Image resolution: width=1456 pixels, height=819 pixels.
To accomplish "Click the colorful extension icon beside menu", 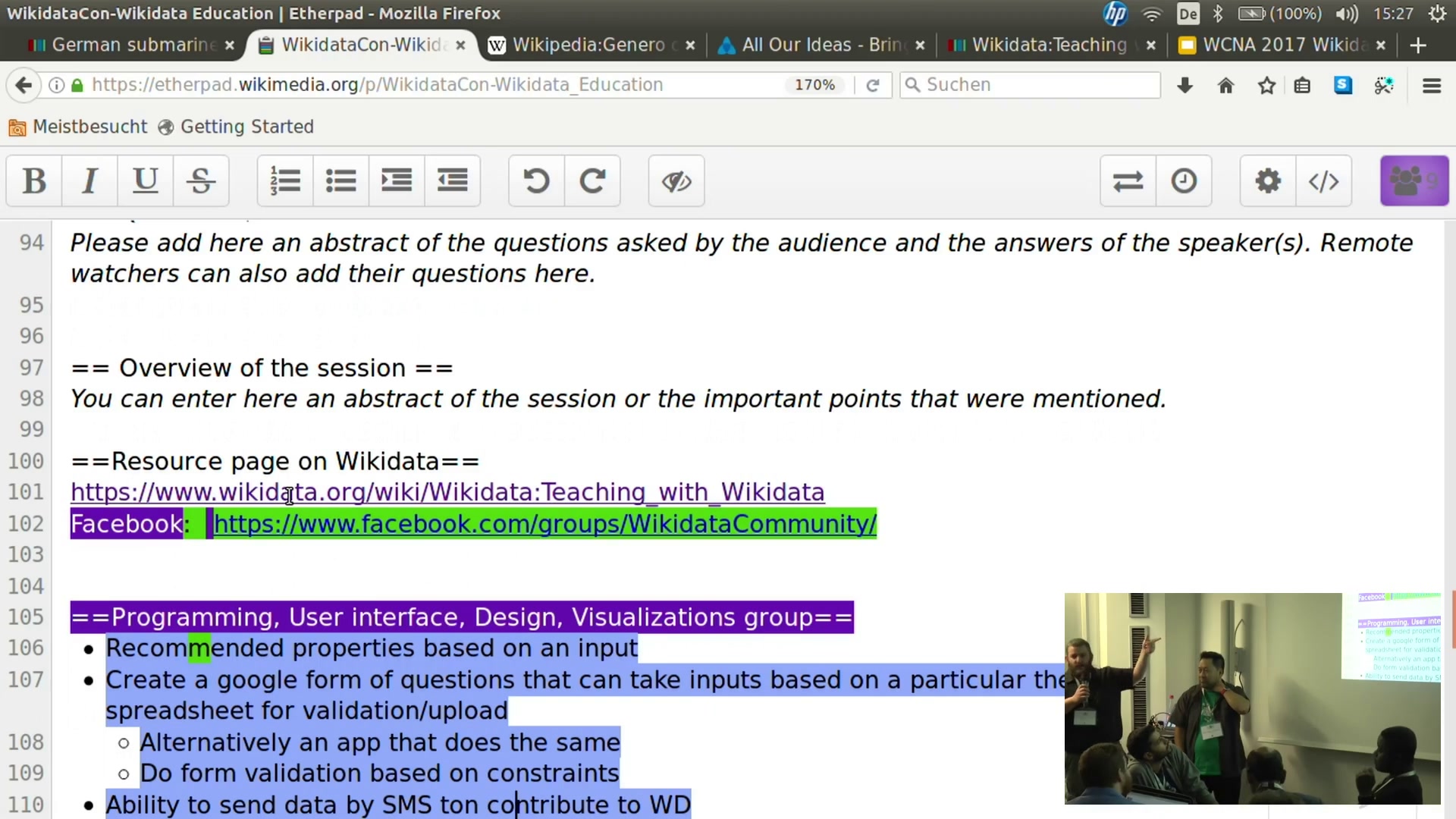I will coord(1384,86).
